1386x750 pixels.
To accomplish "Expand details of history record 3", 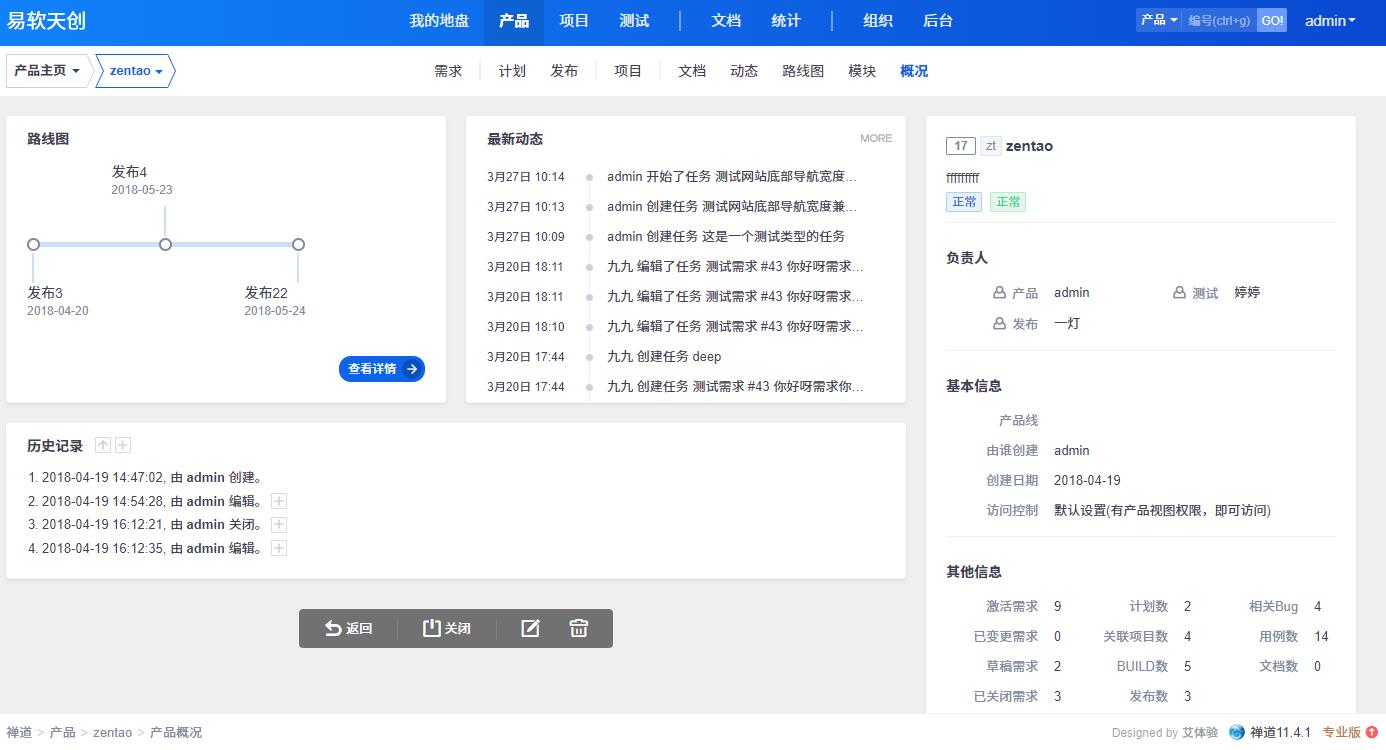I will tap(279, 525).
